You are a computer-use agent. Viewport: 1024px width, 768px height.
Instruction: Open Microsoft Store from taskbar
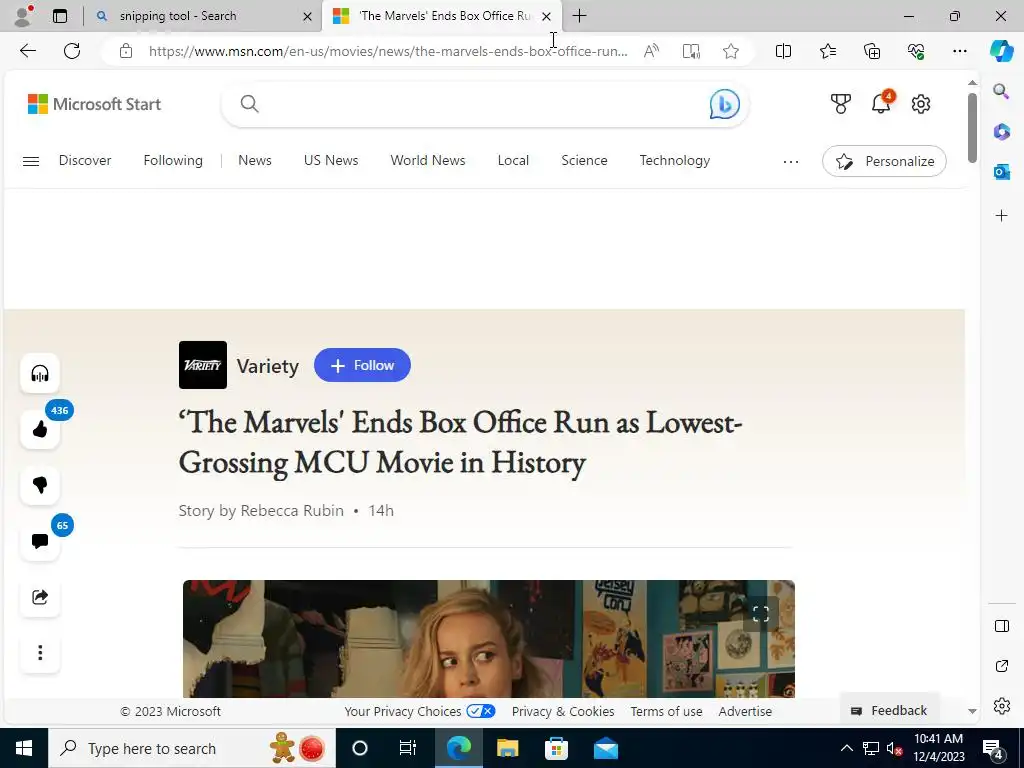(556, 748)
